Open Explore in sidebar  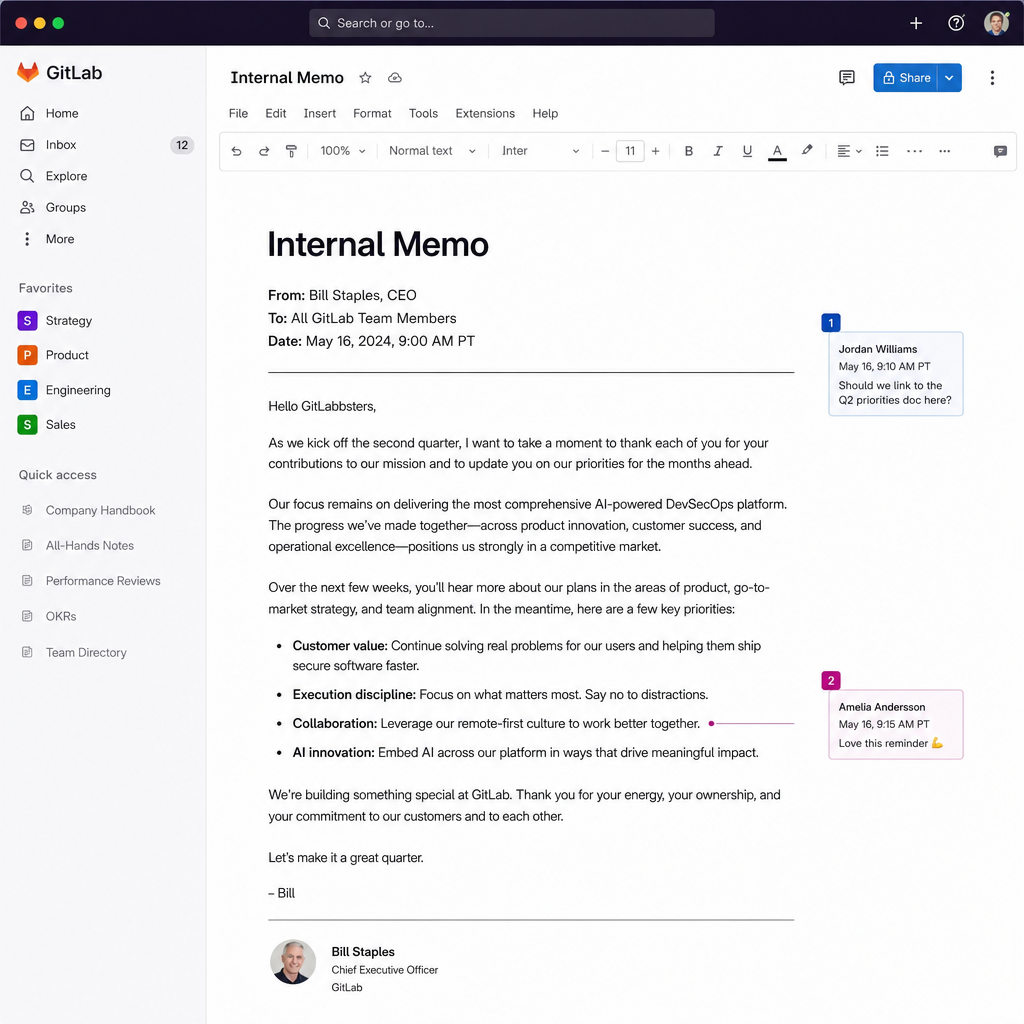coord(104,176)
